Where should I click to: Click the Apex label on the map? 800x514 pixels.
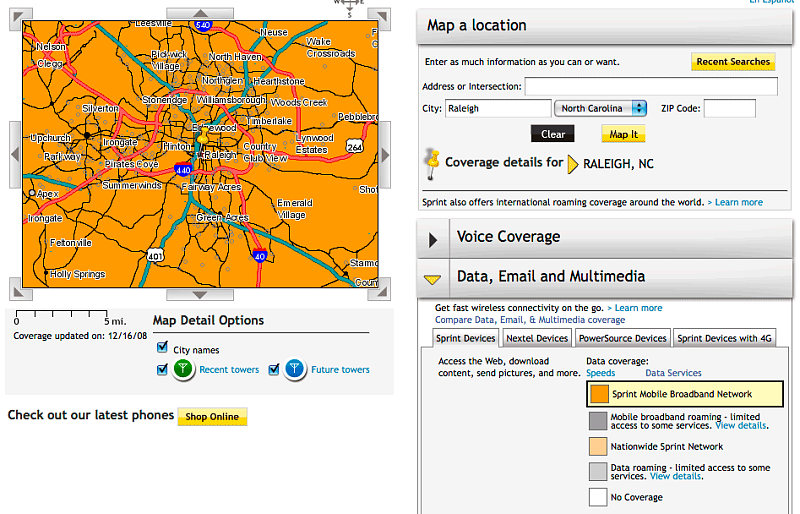(x=47, y=194)
